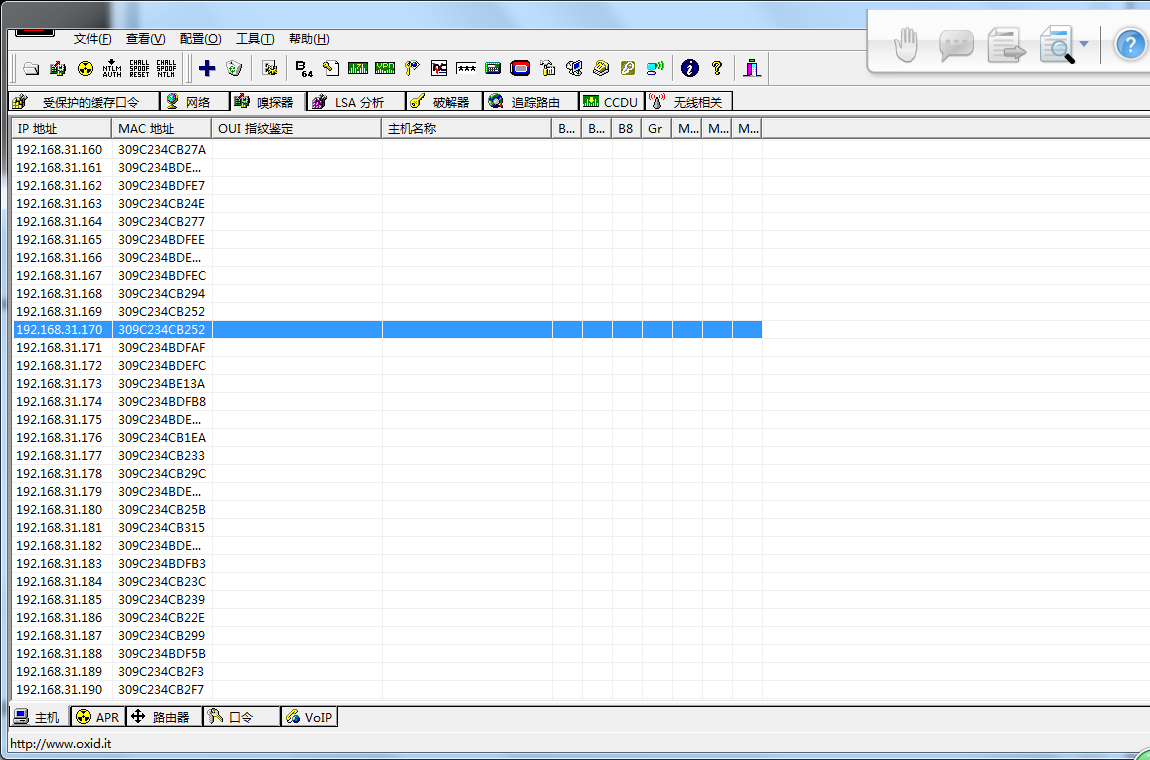Sort by the IP 地址 column header
The width and height of the screenshot is (1150, 760).
click(62, 128)
